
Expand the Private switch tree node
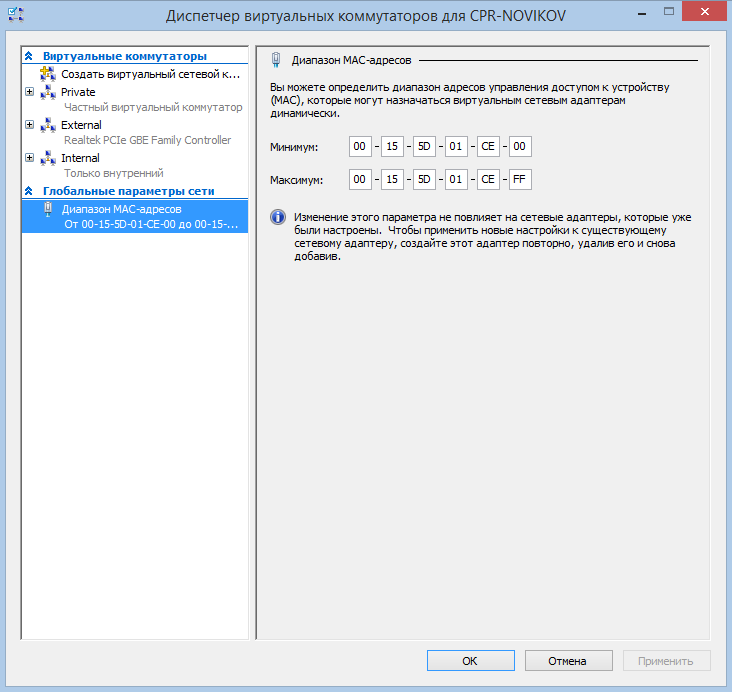[29, 92]
